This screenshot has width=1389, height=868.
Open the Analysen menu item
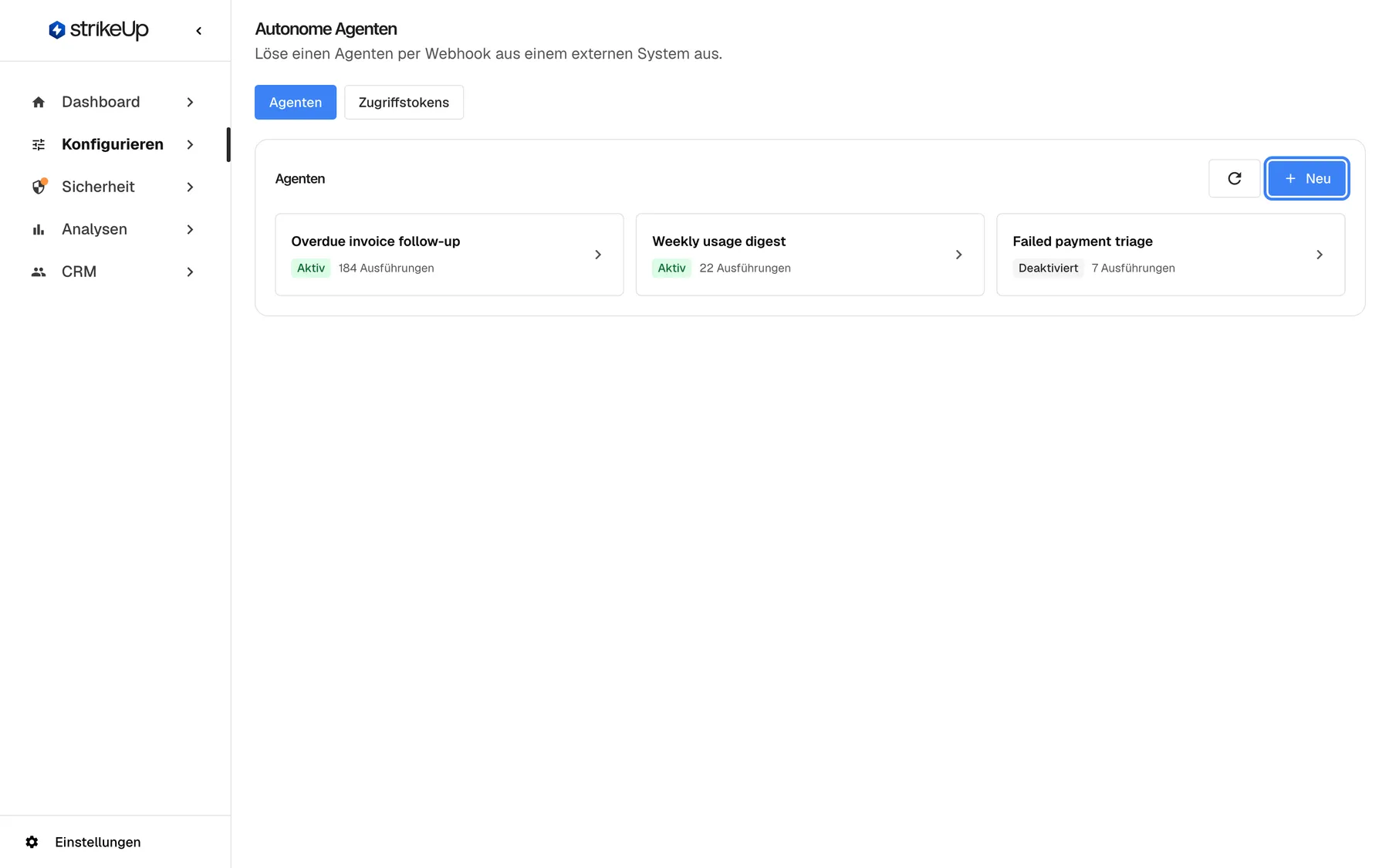114,229
